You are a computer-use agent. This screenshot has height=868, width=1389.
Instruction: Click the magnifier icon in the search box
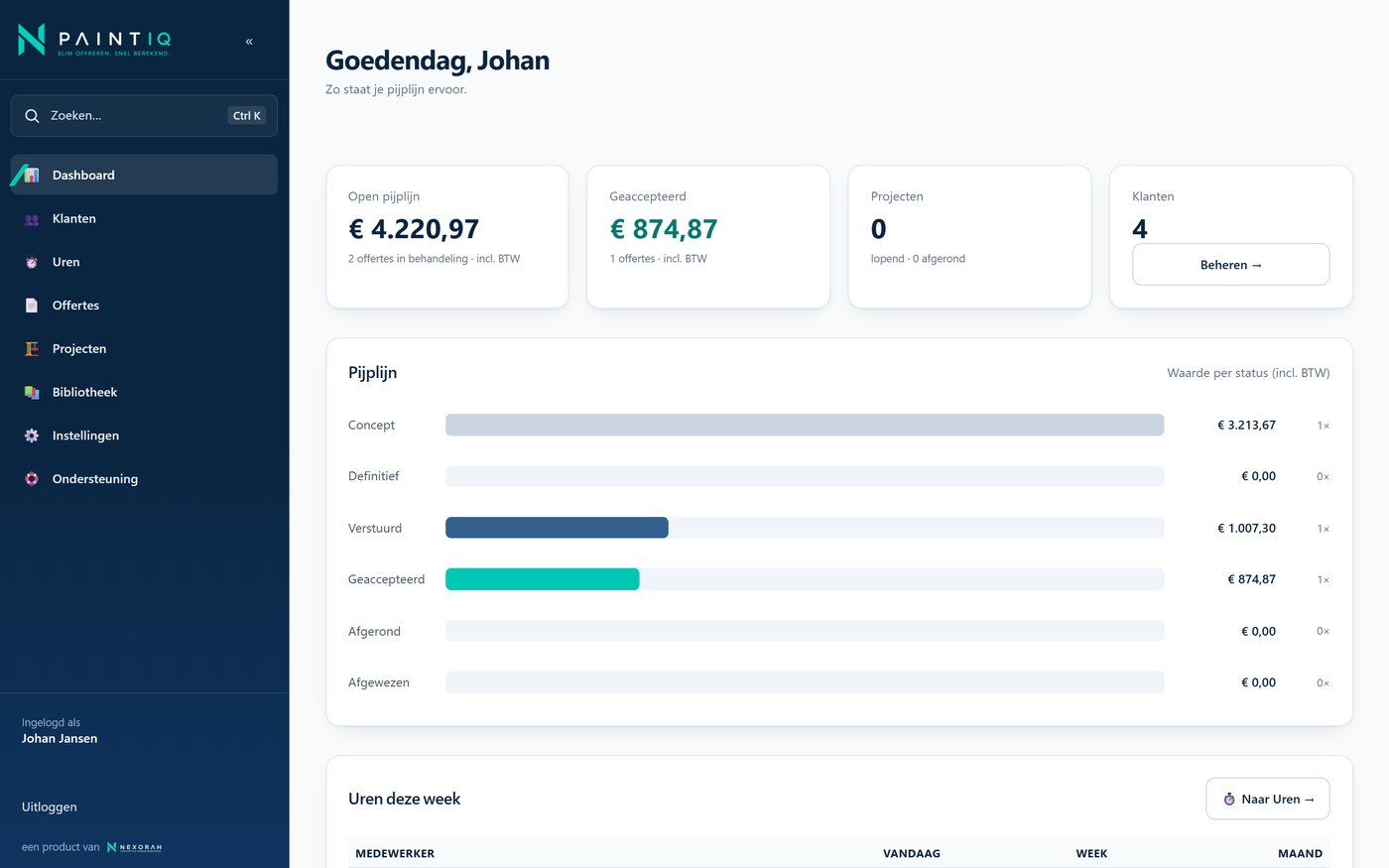point(32,116)
